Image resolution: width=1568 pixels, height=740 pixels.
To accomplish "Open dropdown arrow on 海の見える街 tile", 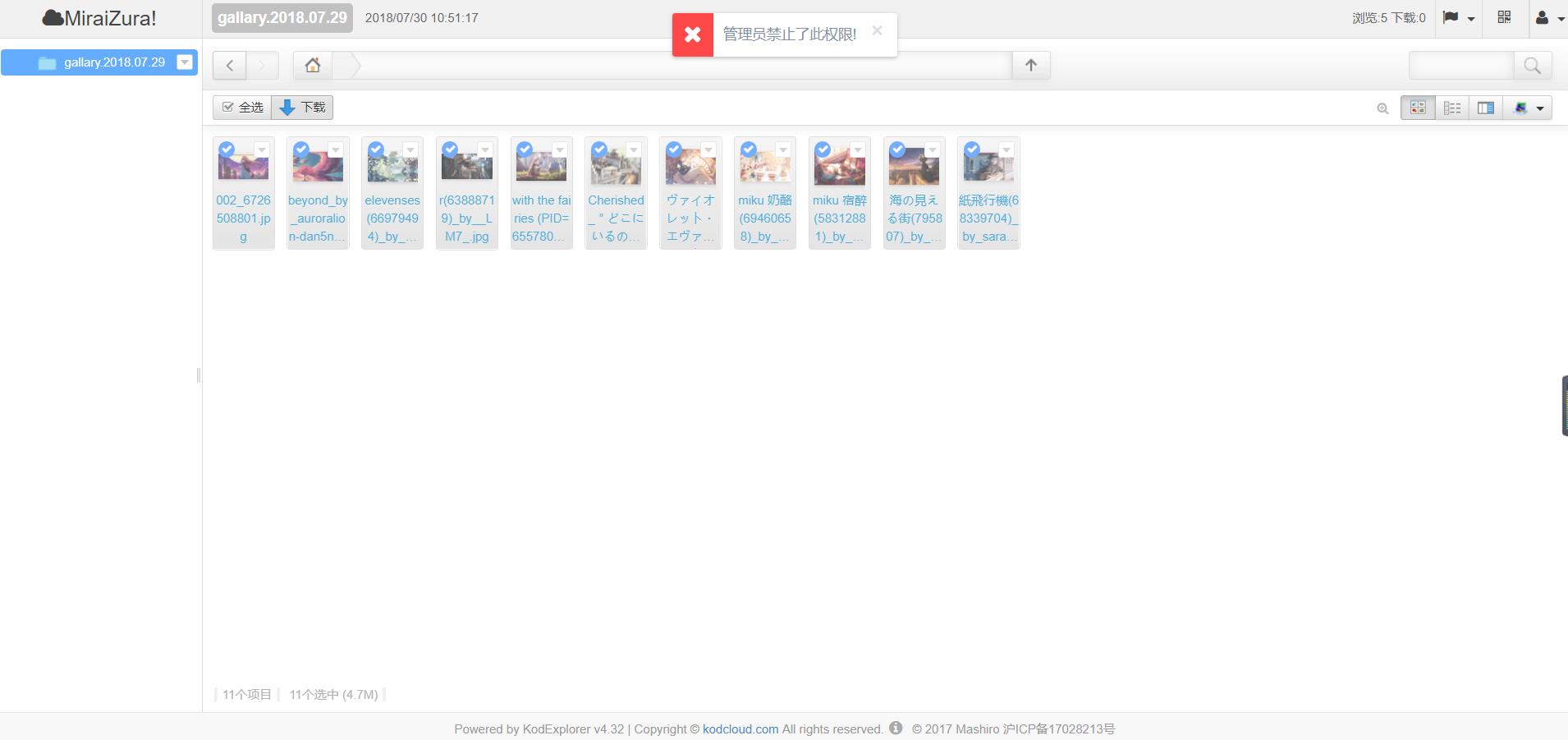I will pyautogui.click(x=933, y=149).
